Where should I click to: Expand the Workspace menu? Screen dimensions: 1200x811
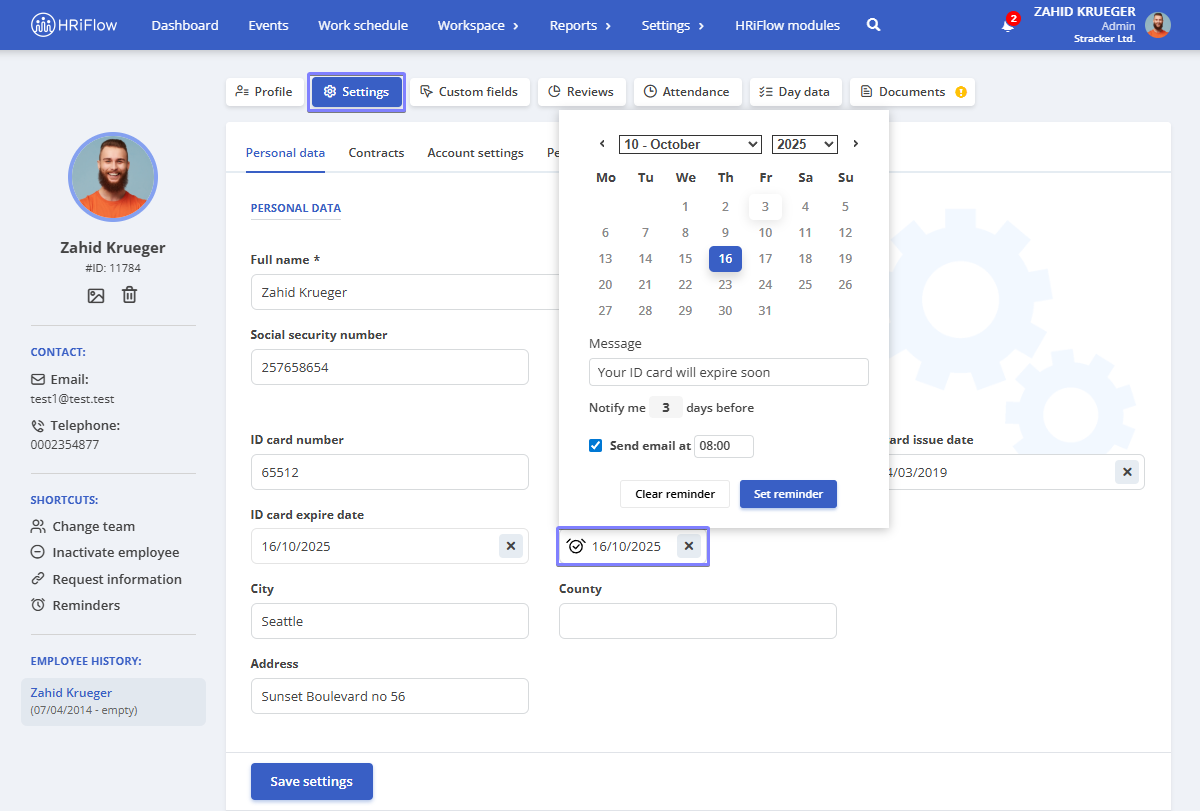(478, 25)
